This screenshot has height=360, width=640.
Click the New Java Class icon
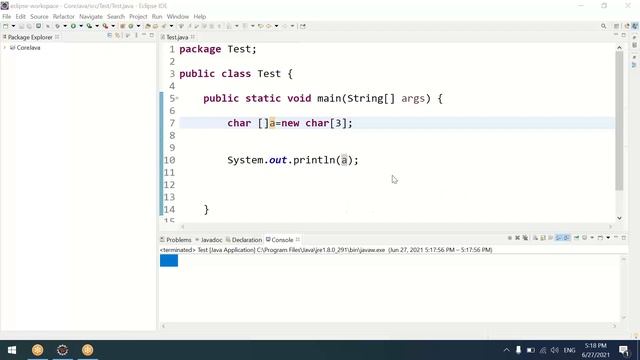[x=131, y=26]
